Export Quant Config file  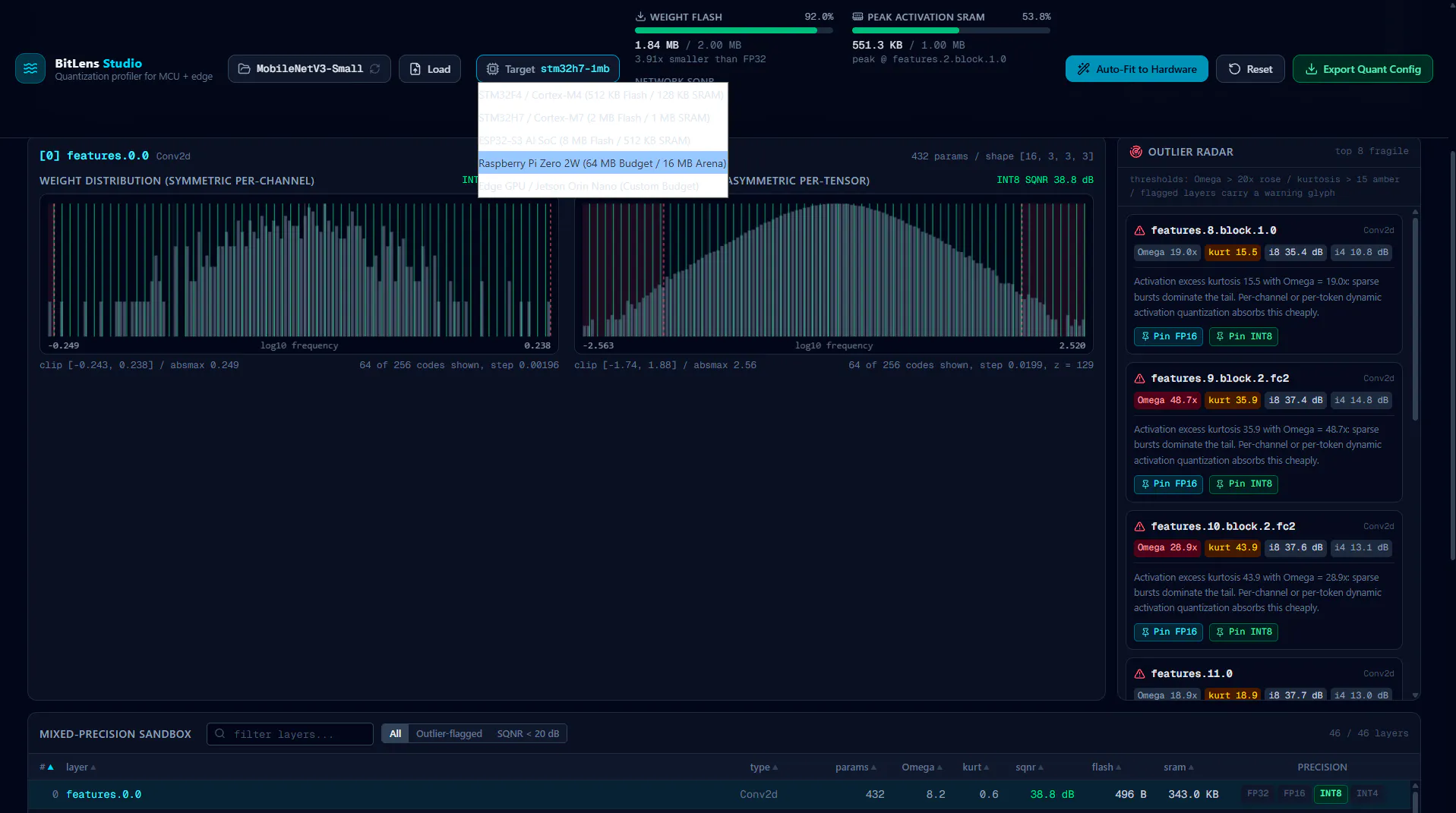tap(1363, 69)
